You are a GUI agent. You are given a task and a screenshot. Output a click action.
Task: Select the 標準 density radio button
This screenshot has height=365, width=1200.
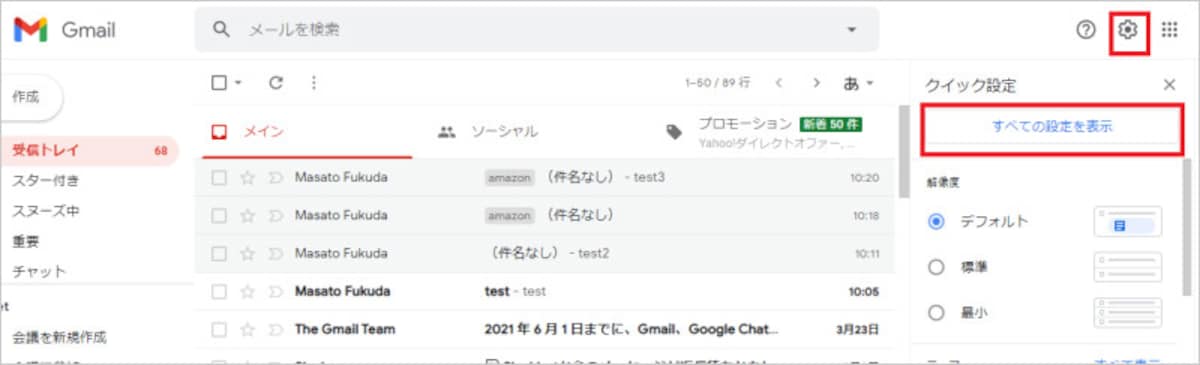point(936,267)
